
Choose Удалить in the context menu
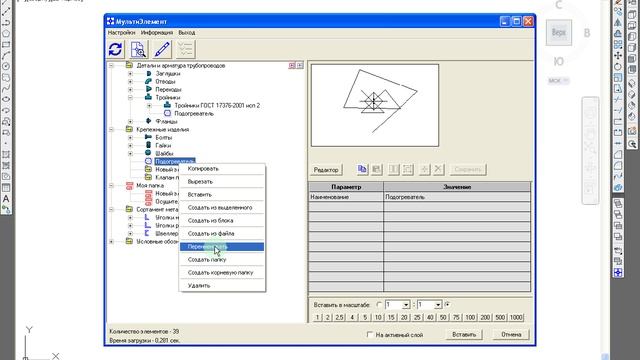[222, 286]
